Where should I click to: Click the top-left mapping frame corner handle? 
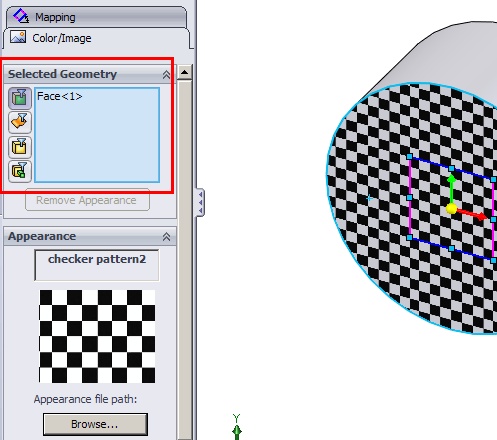(x=410, y=157)
